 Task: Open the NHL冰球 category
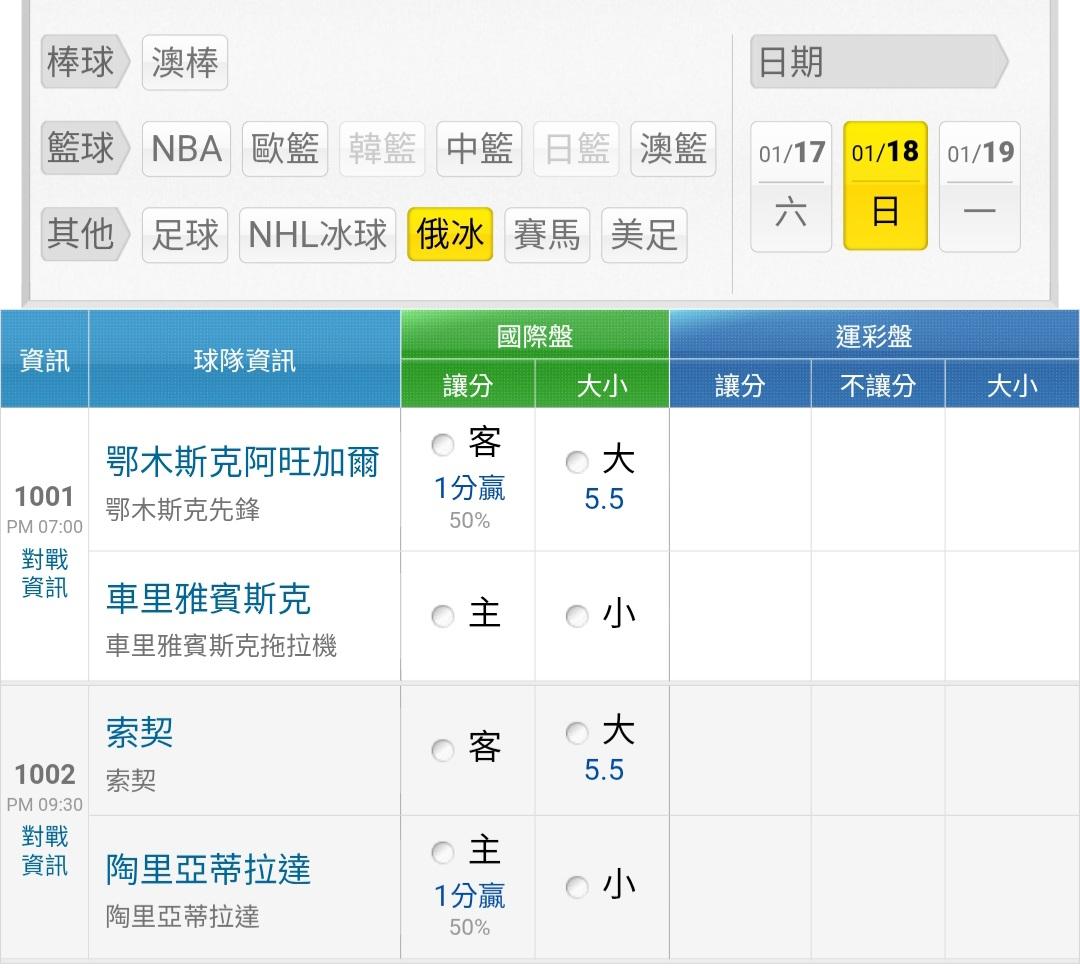tap(317, 235)
